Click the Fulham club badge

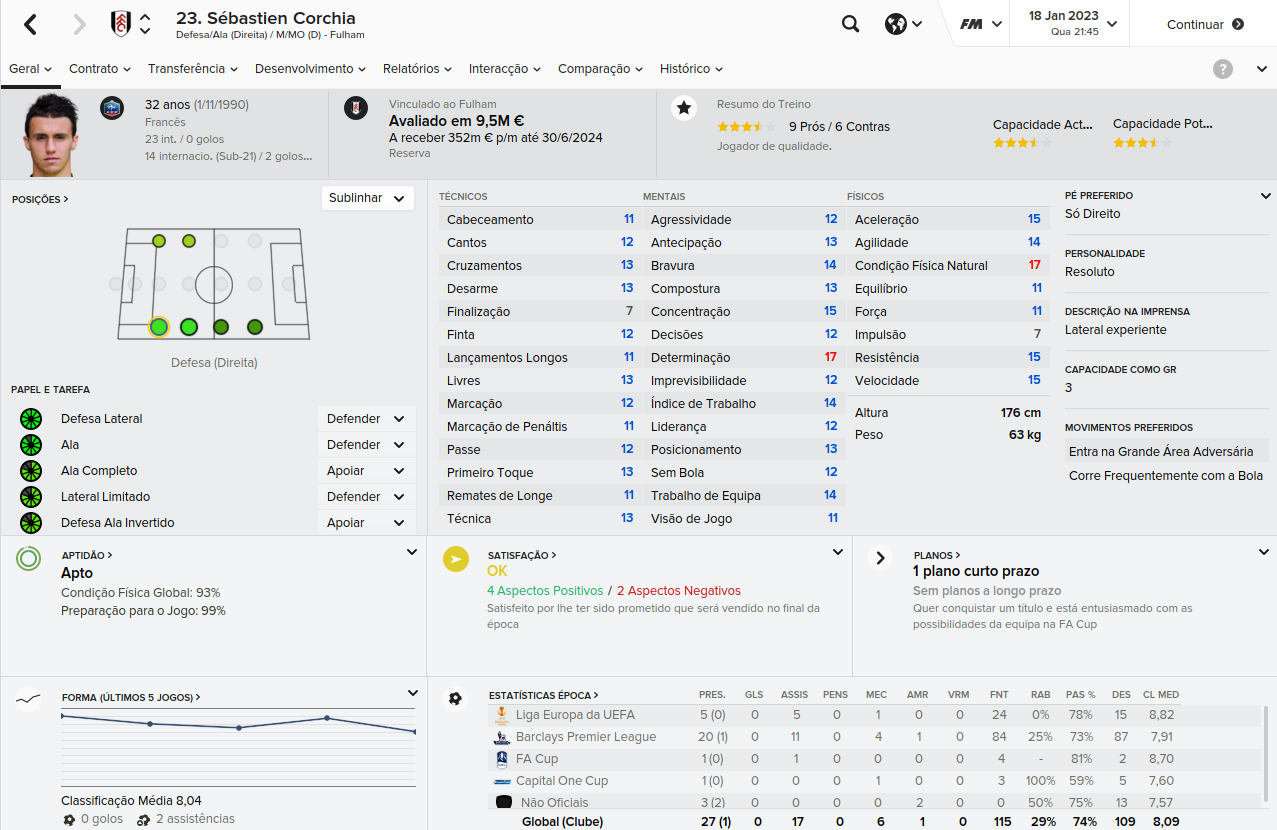pyautogui.click(x=120, y=24)
